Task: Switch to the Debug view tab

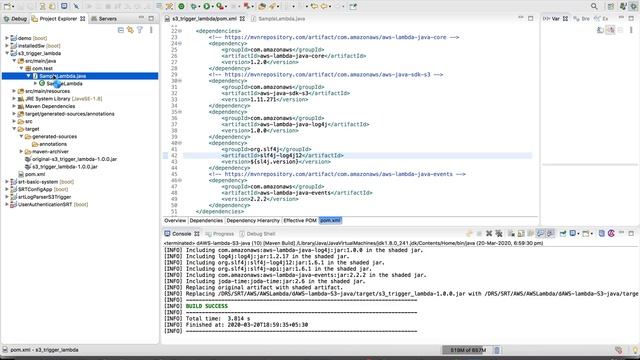Action: [x=15, y=19]
